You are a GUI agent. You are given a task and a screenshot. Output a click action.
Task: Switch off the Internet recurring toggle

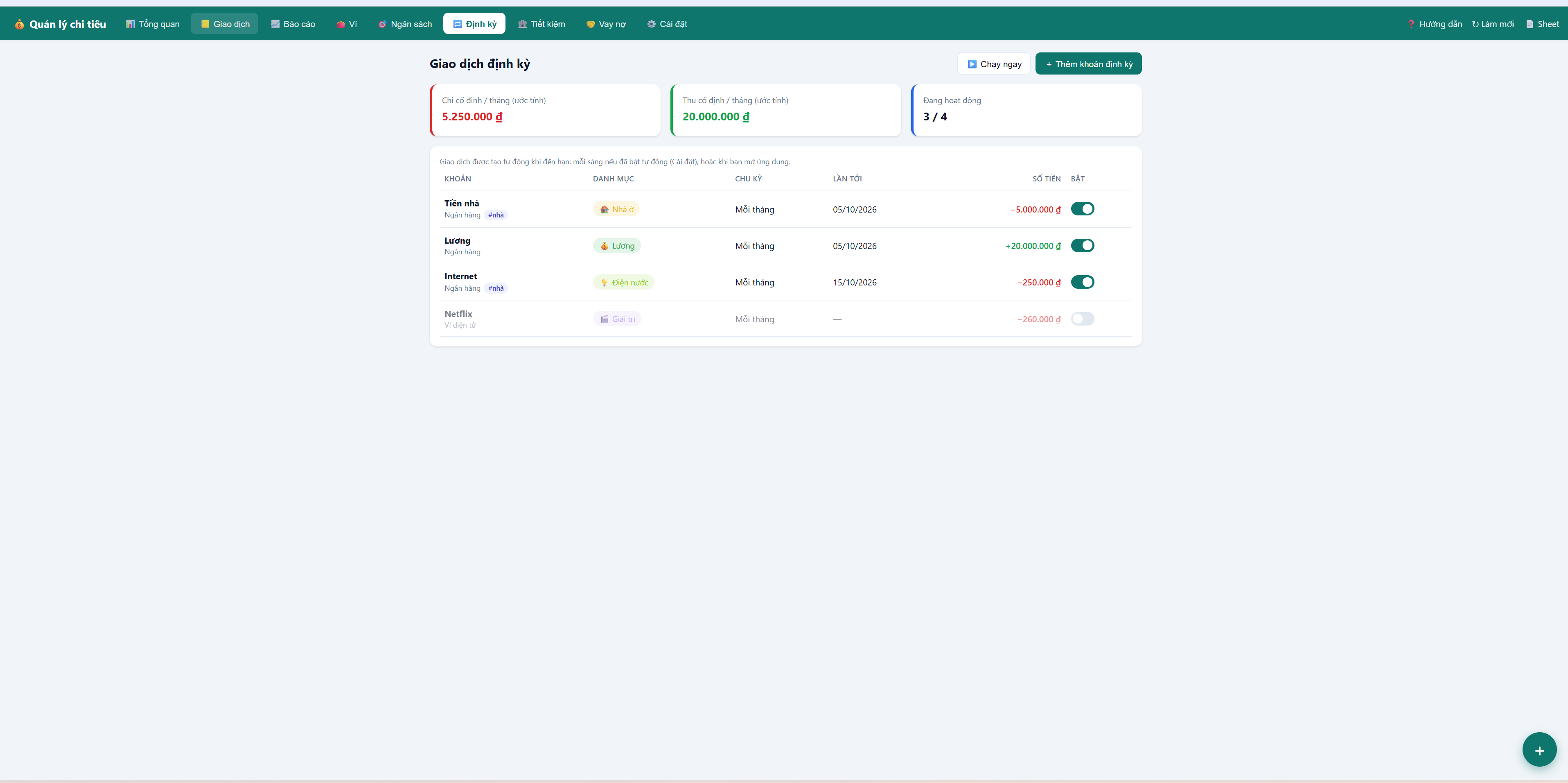[x=1082, y=282]
